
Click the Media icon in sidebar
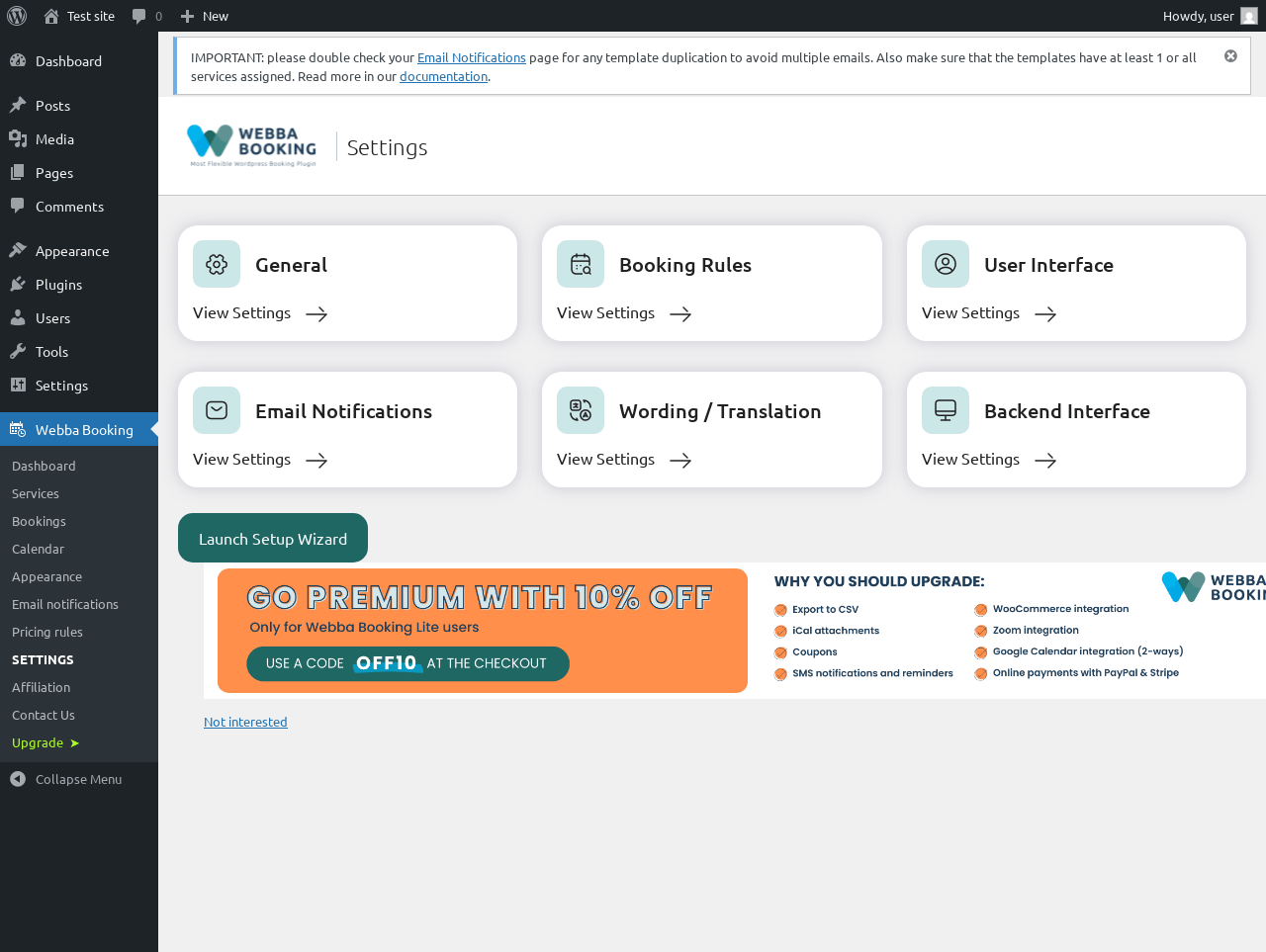[18, 138]
